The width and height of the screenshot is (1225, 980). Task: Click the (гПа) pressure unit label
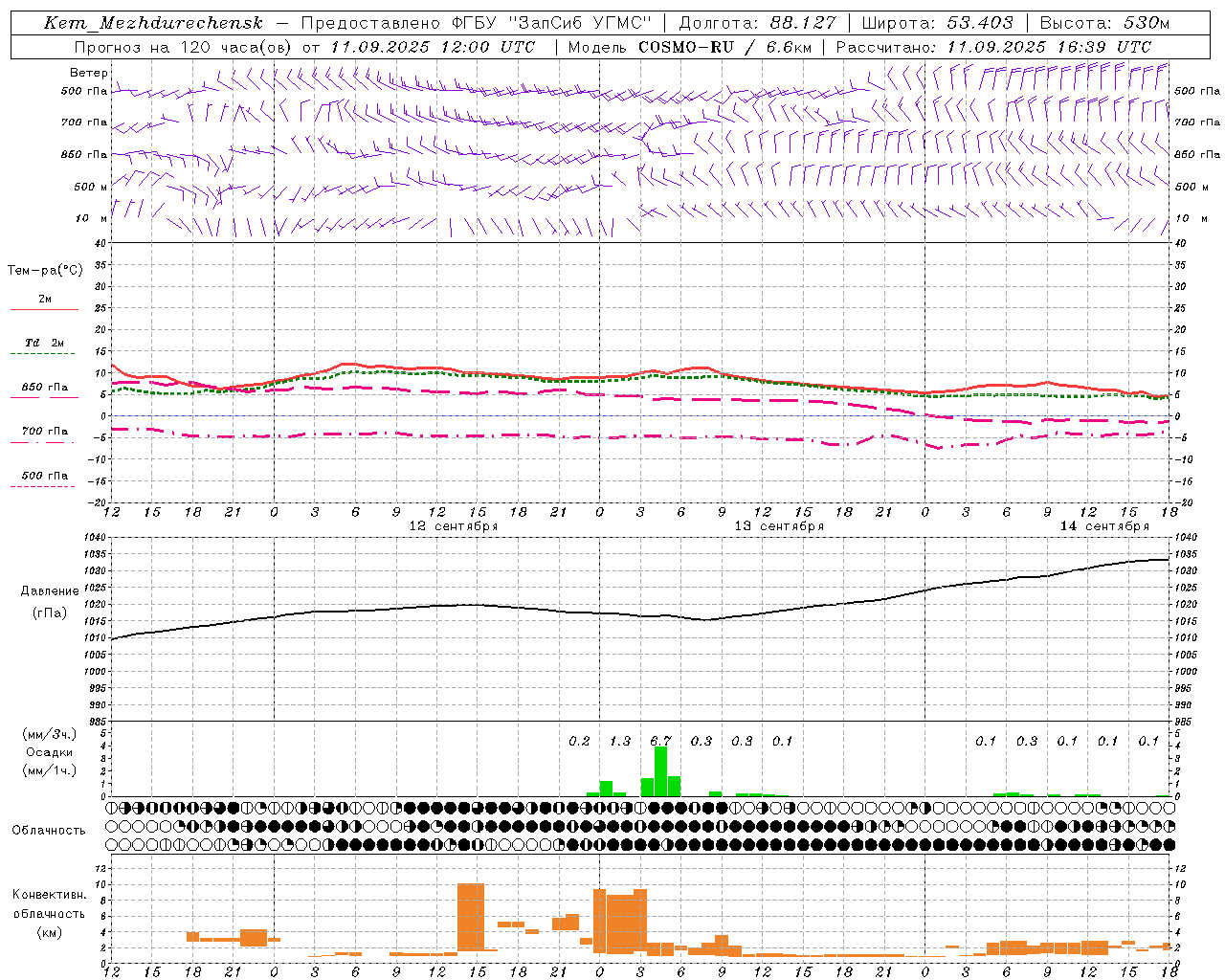[50, 612]
